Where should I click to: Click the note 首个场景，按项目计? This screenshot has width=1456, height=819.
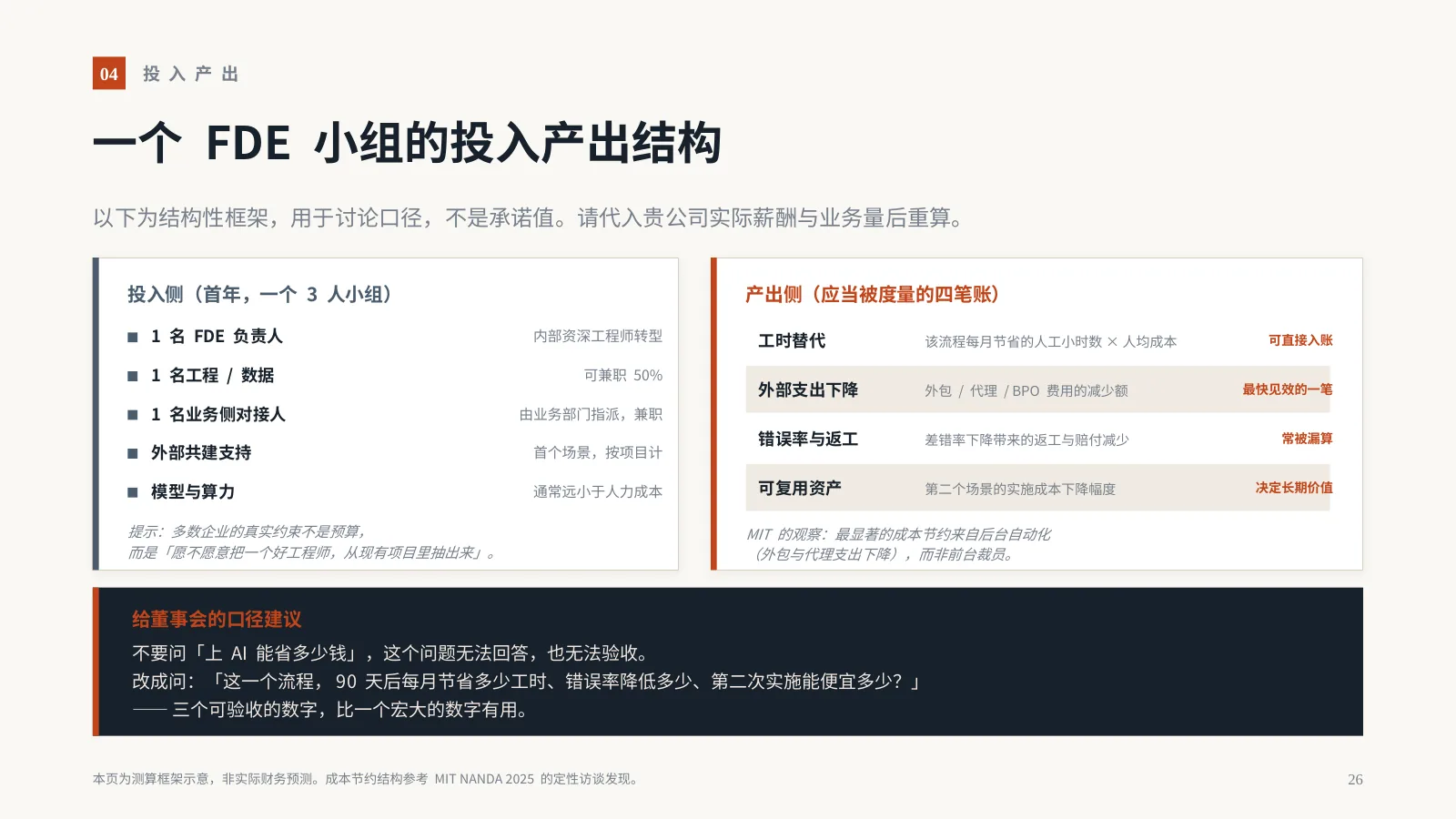point(598,453)
